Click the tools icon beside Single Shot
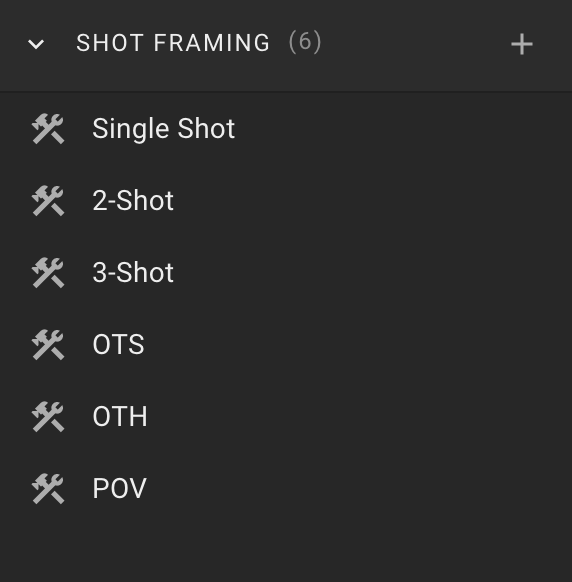The width and height of the screenshot is (572, 582). pos(48,129)
